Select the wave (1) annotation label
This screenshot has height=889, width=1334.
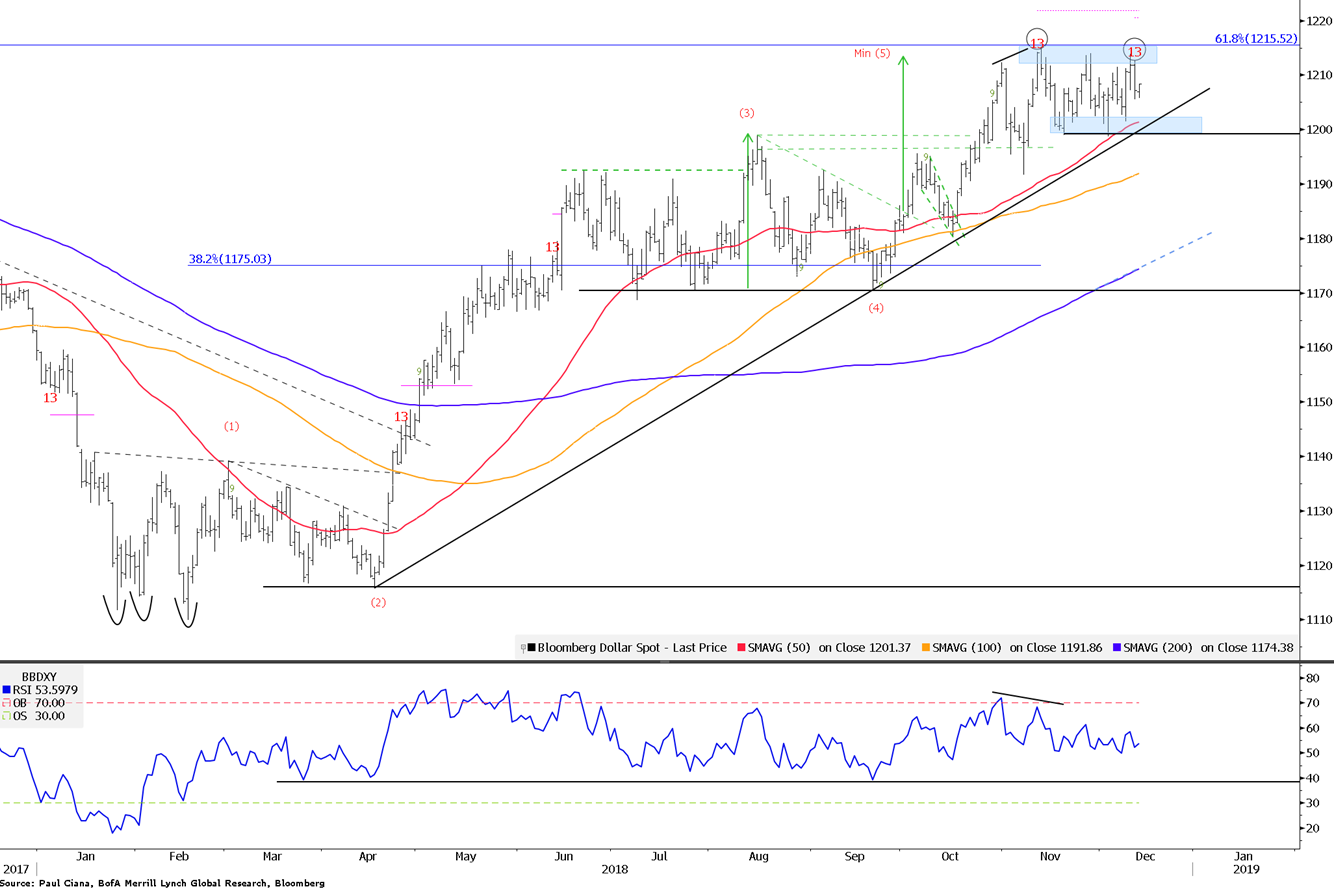231,426
